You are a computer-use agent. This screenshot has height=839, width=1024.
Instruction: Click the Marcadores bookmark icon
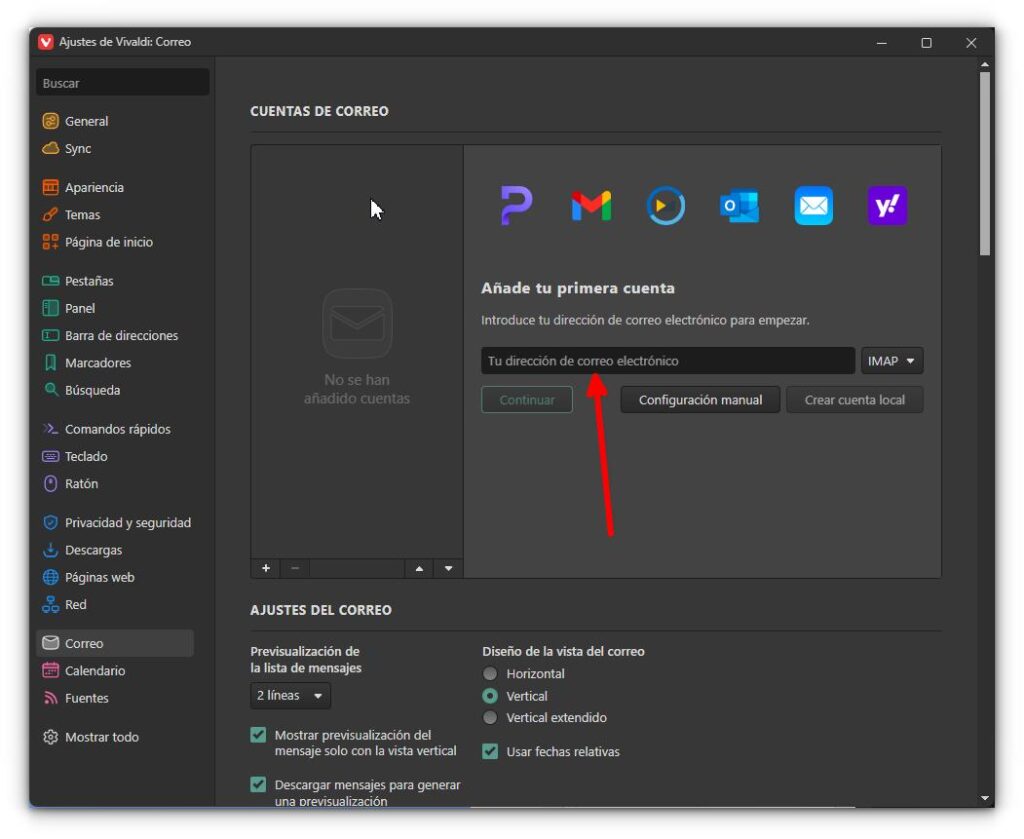coord(50,363)
